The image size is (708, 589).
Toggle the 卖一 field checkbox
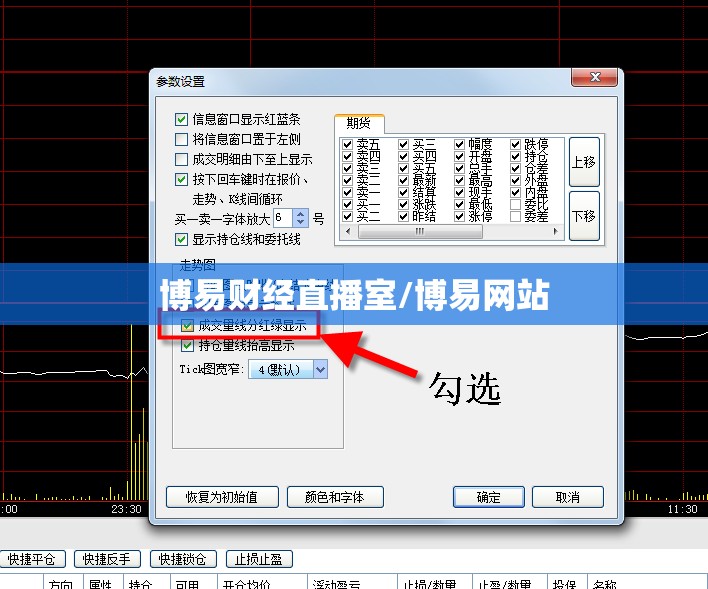coord(347,192)
